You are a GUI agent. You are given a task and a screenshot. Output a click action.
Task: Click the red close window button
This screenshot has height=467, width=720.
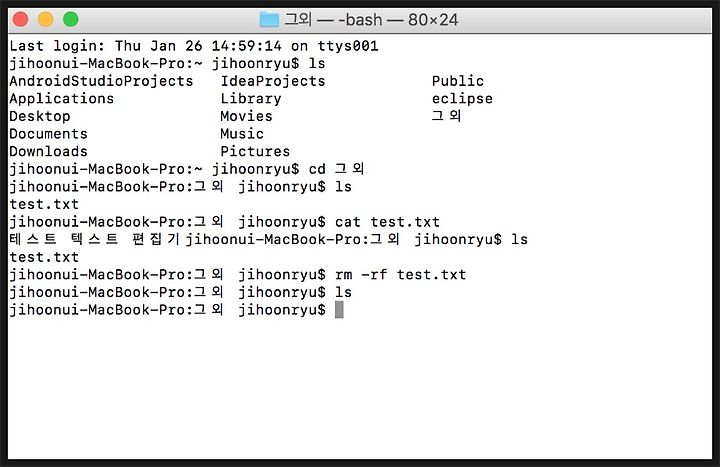[21, 19]
